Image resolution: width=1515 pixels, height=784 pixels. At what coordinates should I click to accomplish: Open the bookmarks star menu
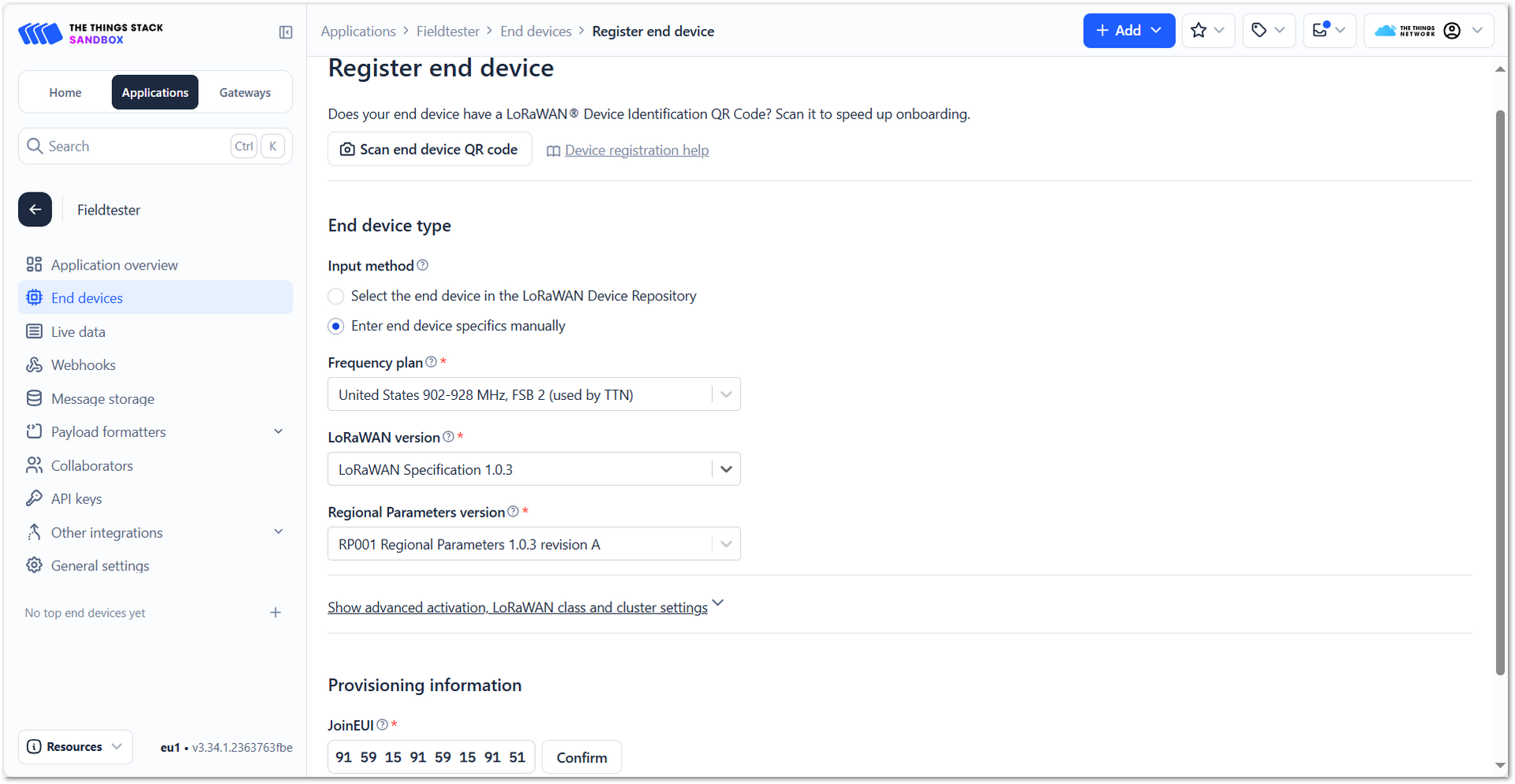pos(1207,31)
